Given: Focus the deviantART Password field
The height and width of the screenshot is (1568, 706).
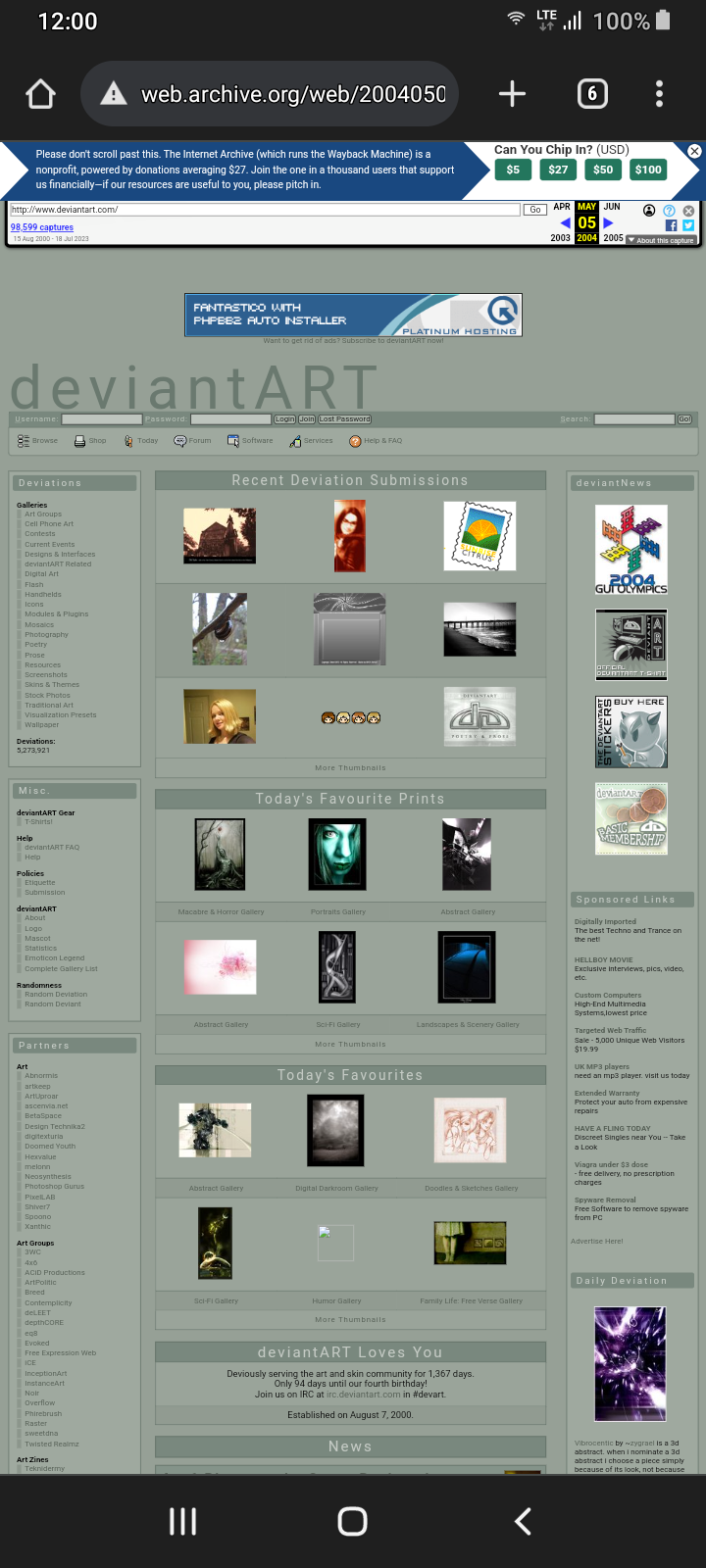Looking at the screenshot, I should (230, 418).
